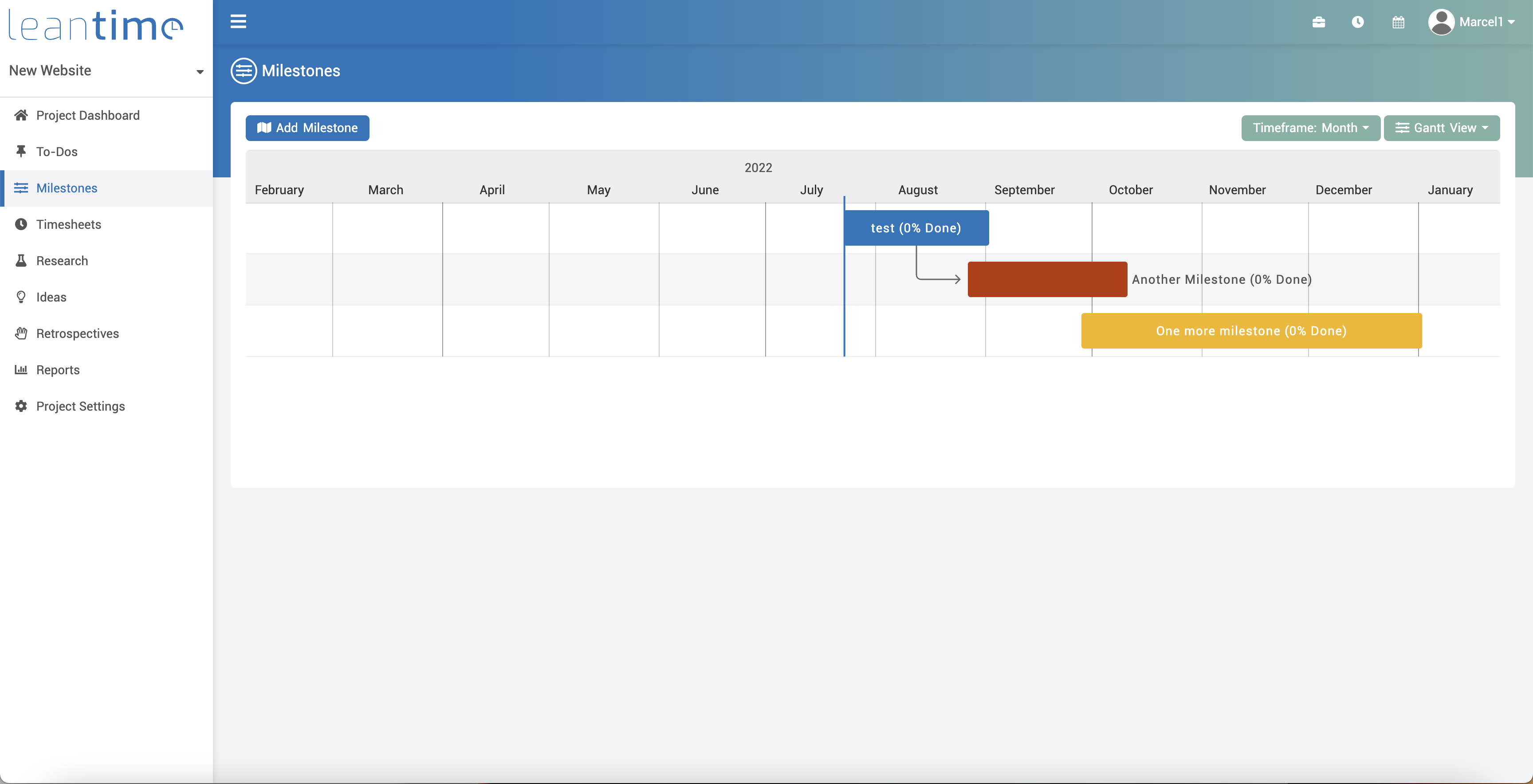
Task: Open the calendar icon in top bar
Action: coord(1398,22)
